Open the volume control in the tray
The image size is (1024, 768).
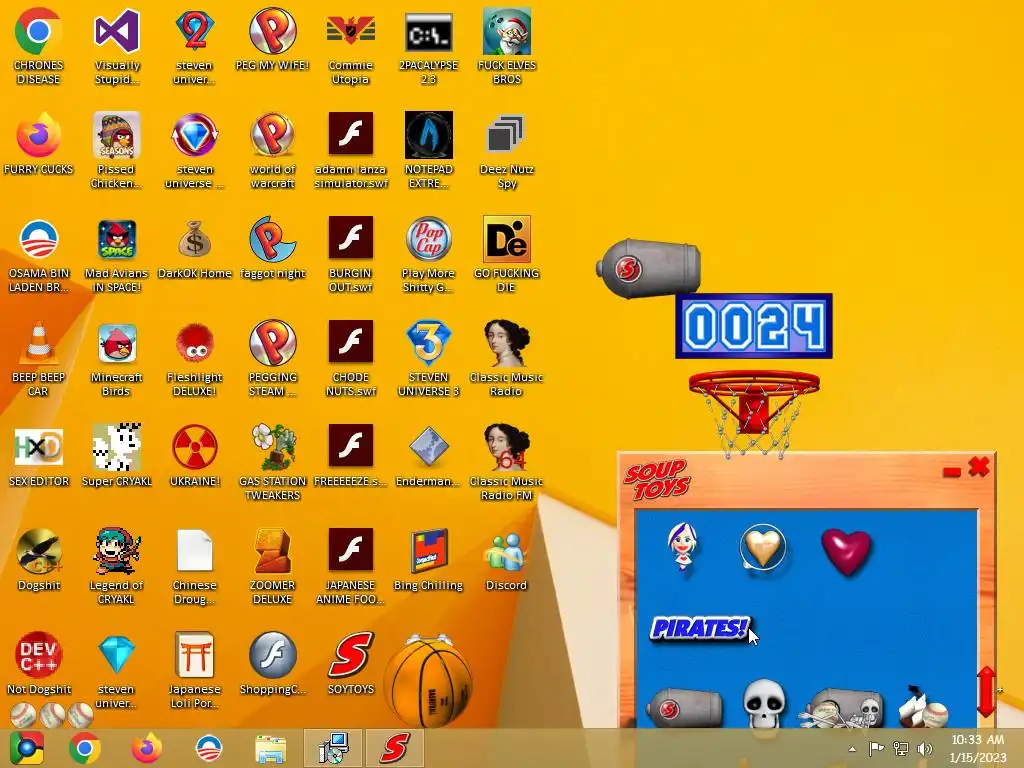point(925,749)
